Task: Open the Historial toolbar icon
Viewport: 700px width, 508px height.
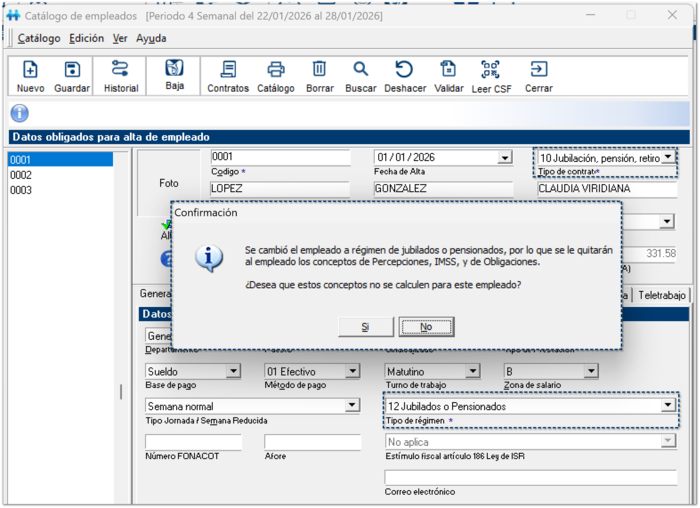Action: (120, 70)
